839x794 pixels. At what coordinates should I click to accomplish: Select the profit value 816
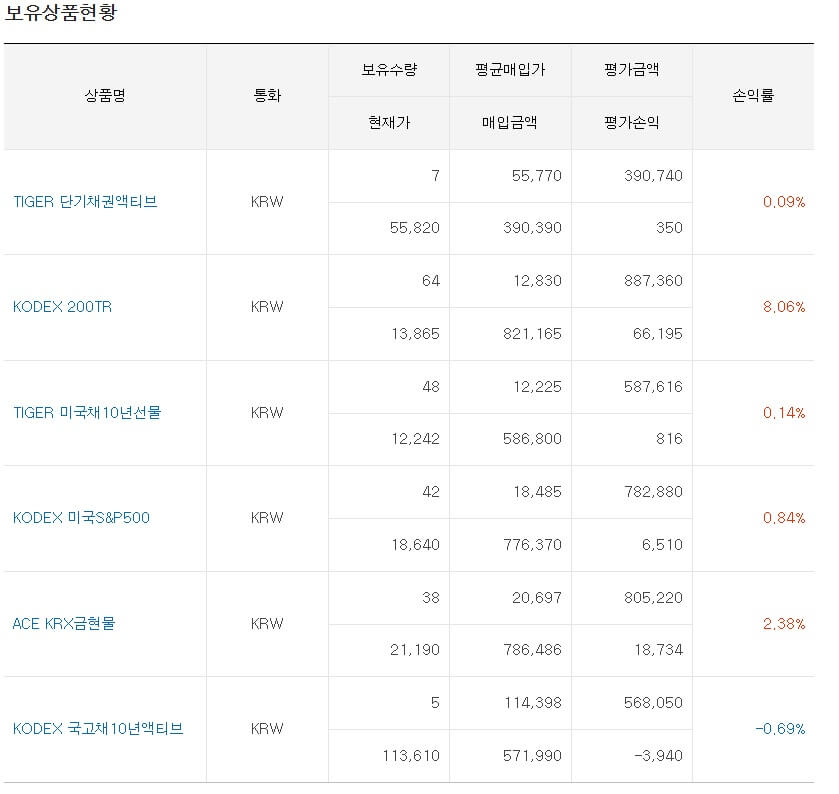point(669,439)
